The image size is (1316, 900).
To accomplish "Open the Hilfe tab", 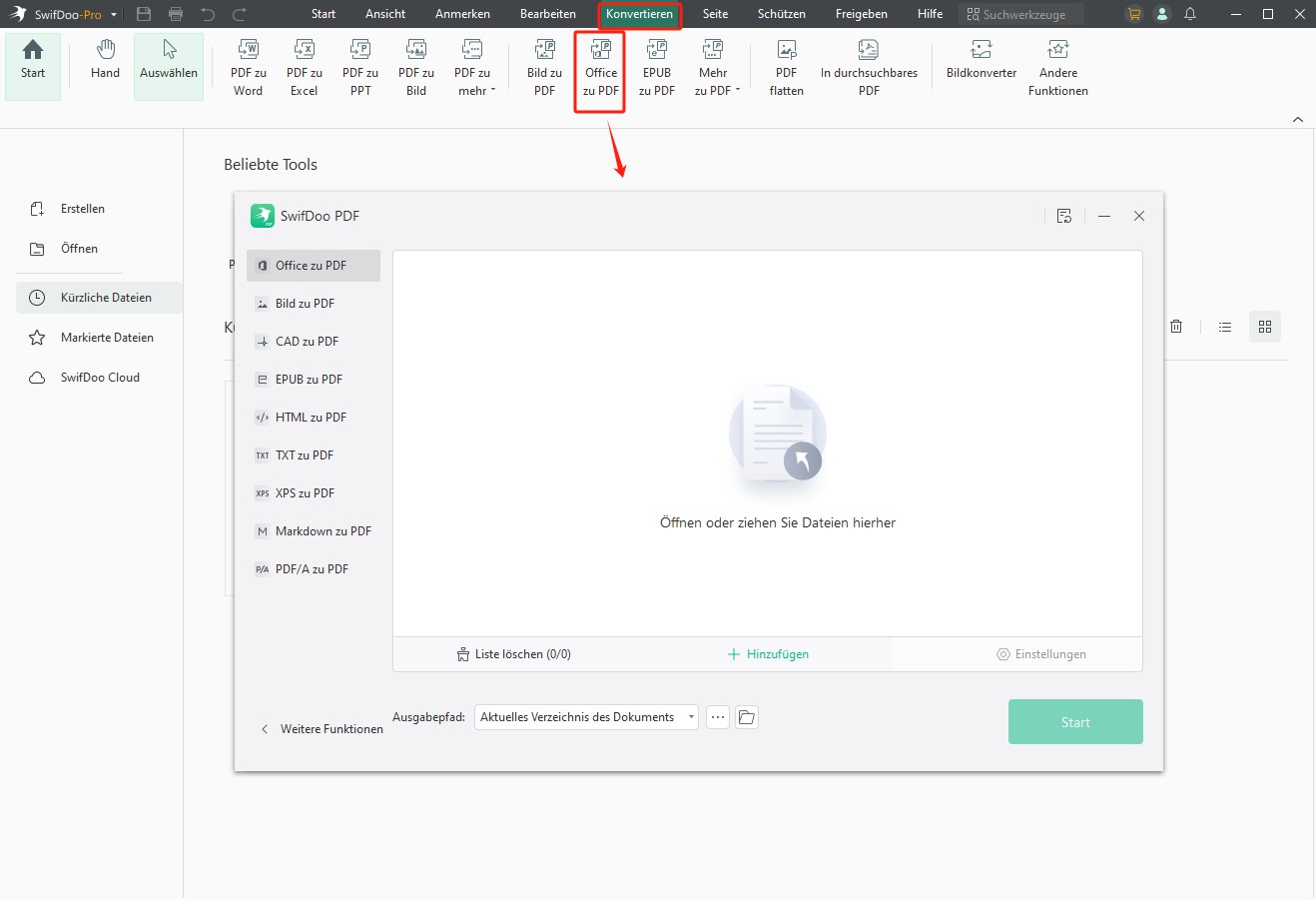I will [x=930, y=14].
